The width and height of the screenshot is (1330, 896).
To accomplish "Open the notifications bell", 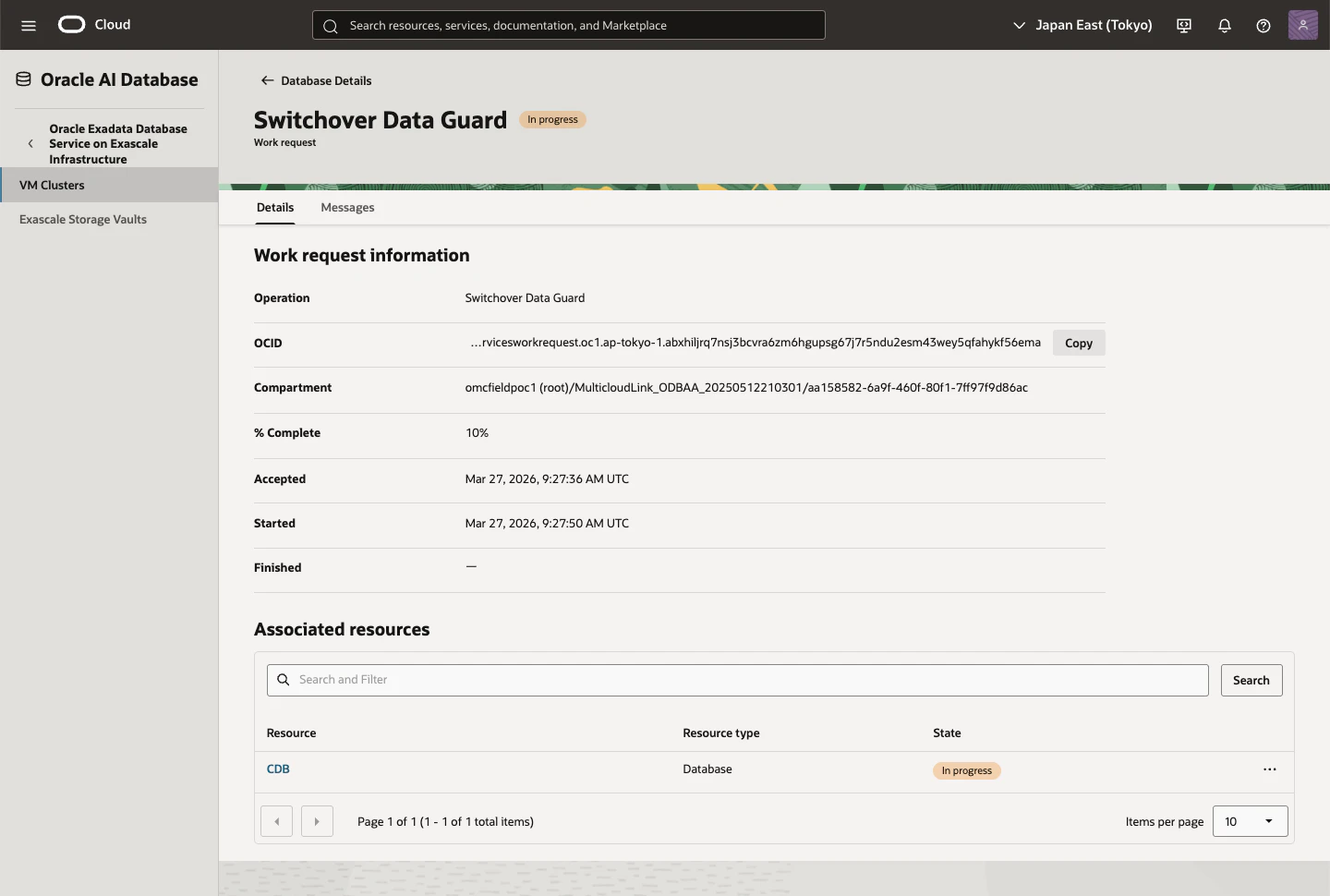I will click(1225, 25).
